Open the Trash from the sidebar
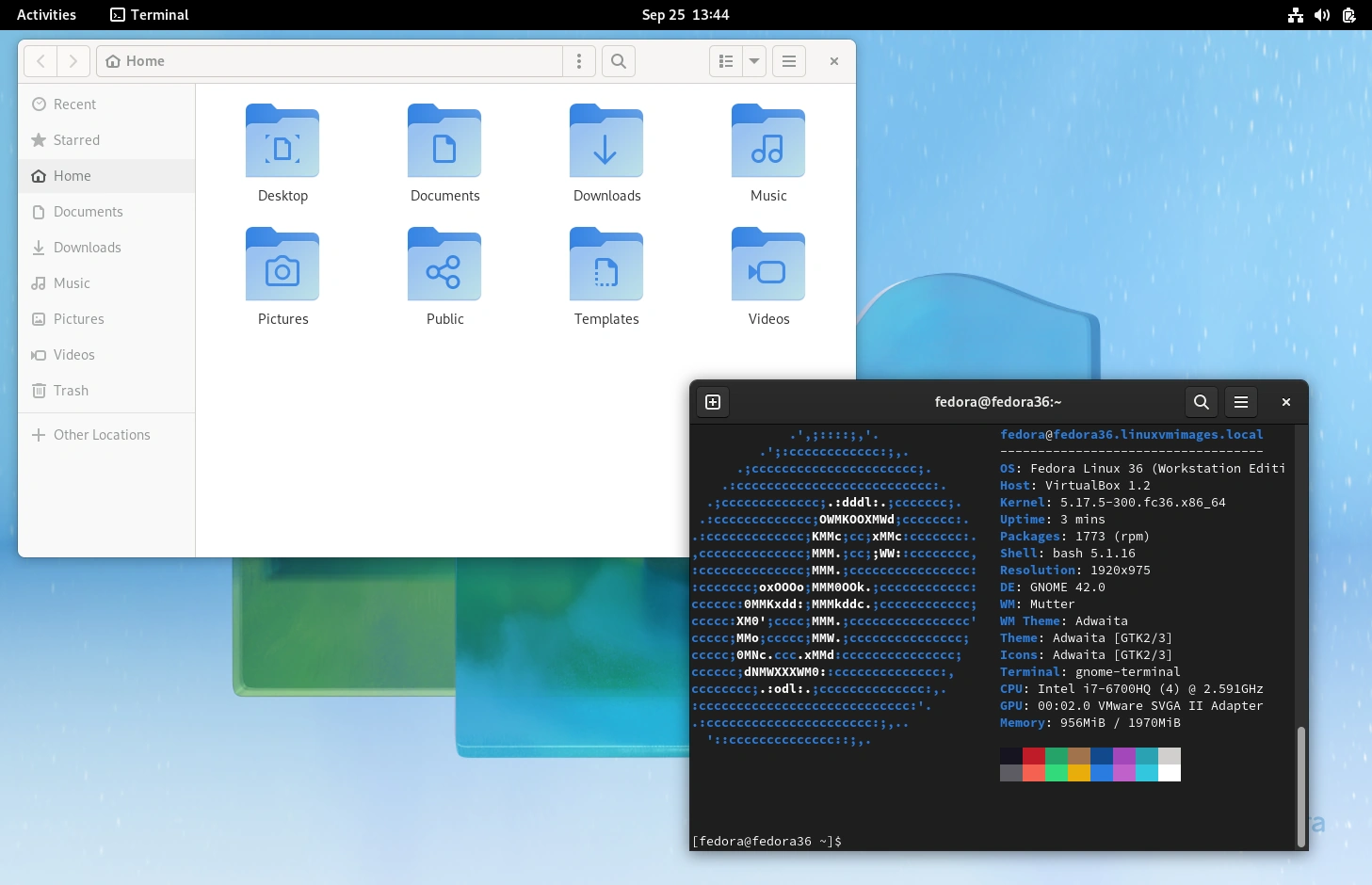The height and width of the screenshot is (885, 1372). [x=70, y=391]
